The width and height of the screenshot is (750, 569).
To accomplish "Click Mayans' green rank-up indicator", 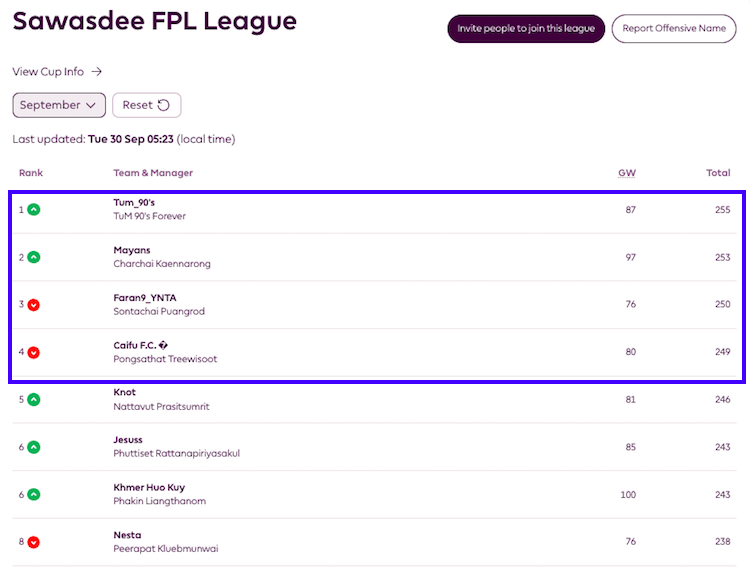I will click(33, 257).
